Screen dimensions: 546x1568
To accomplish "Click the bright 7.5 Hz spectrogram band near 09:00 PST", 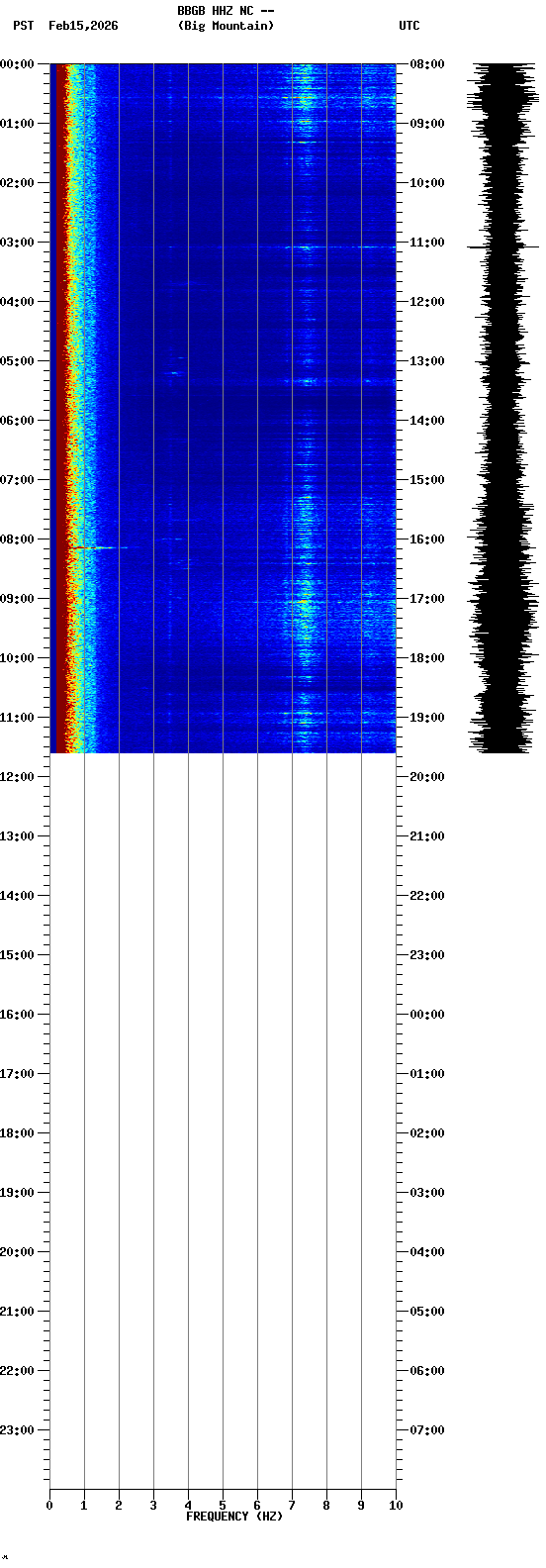I will coord(305,600).
